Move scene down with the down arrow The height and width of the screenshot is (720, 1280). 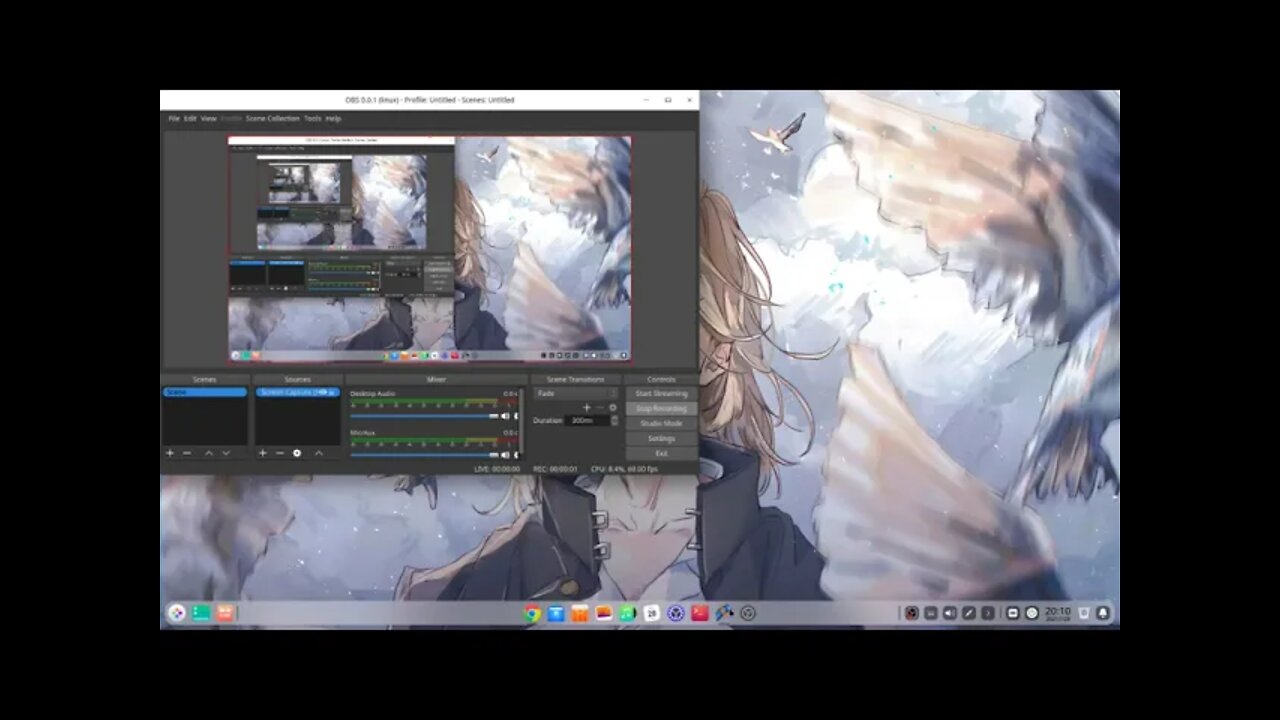coord(226,453)
